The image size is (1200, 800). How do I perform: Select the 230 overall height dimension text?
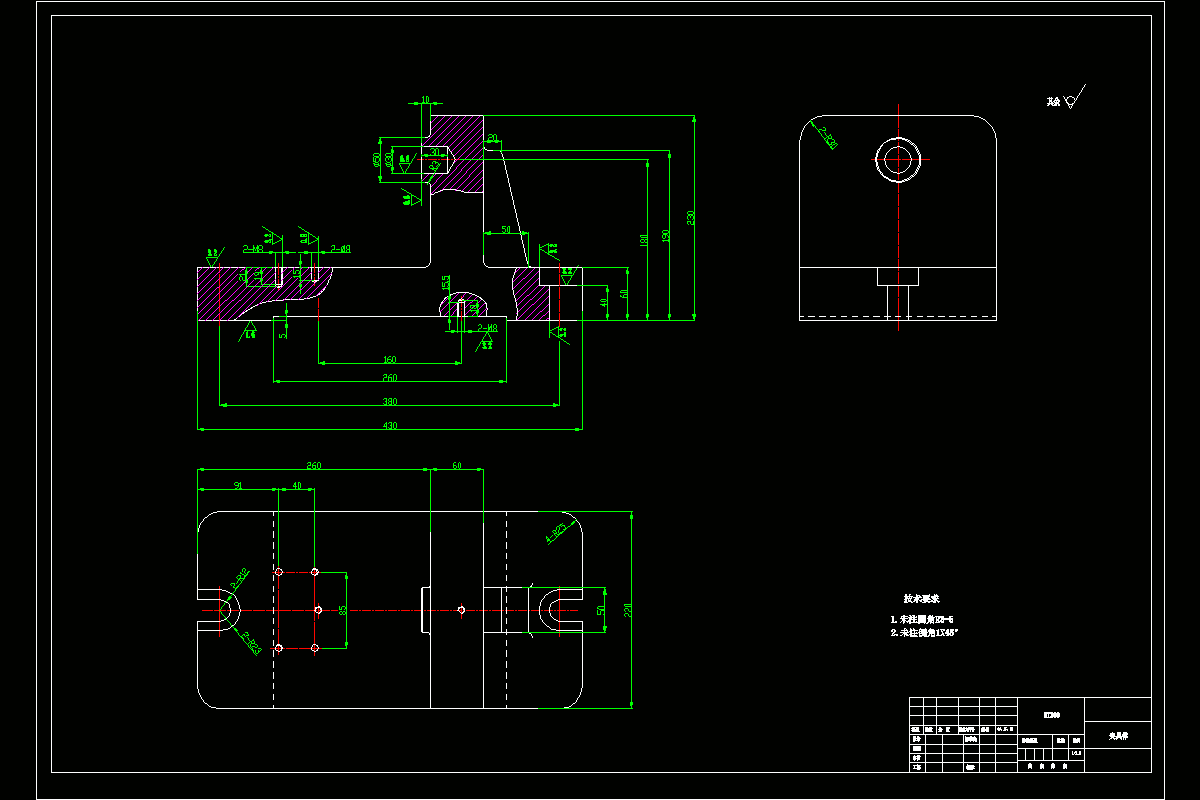coord(689,217)
